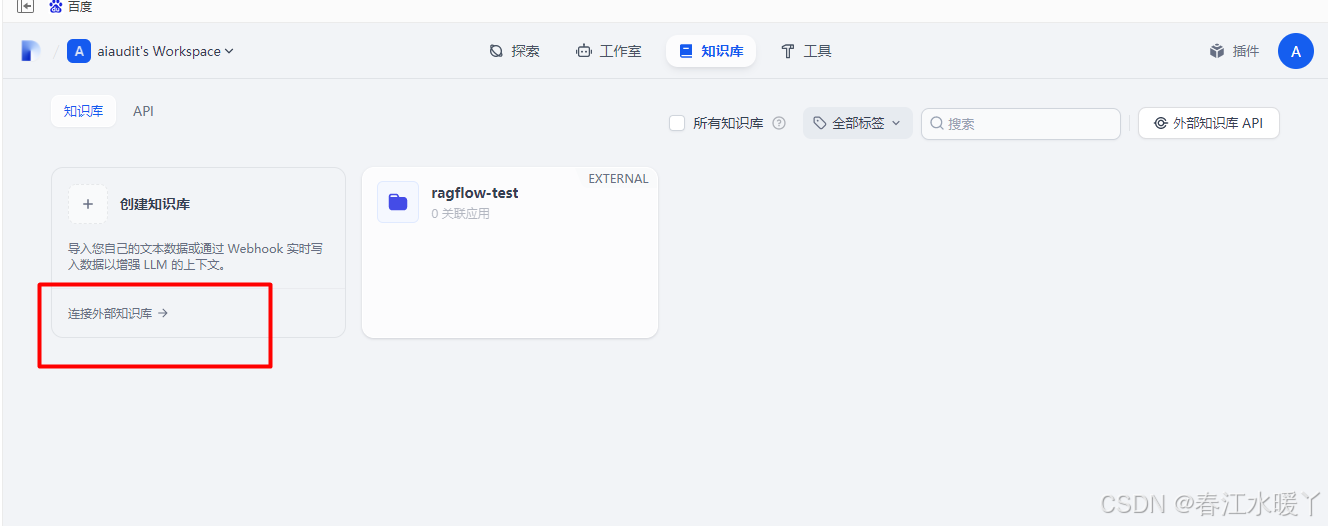
Task: Expand the 全部标签 filter dropdown
Action: point(858,123)
